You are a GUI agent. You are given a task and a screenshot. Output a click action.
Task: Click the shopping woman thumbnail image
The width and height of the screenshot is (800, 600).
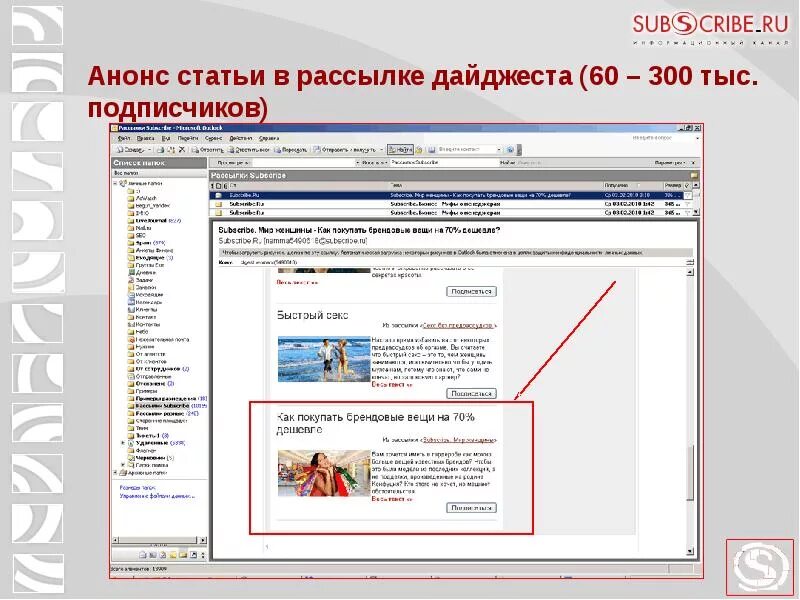324,473
